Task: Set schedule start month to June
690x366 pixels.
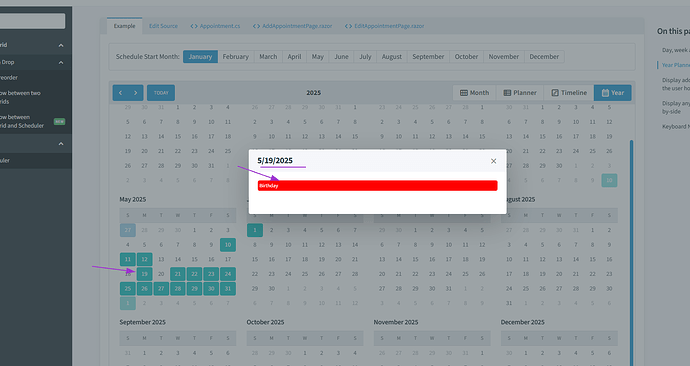Action: (341, 56)
